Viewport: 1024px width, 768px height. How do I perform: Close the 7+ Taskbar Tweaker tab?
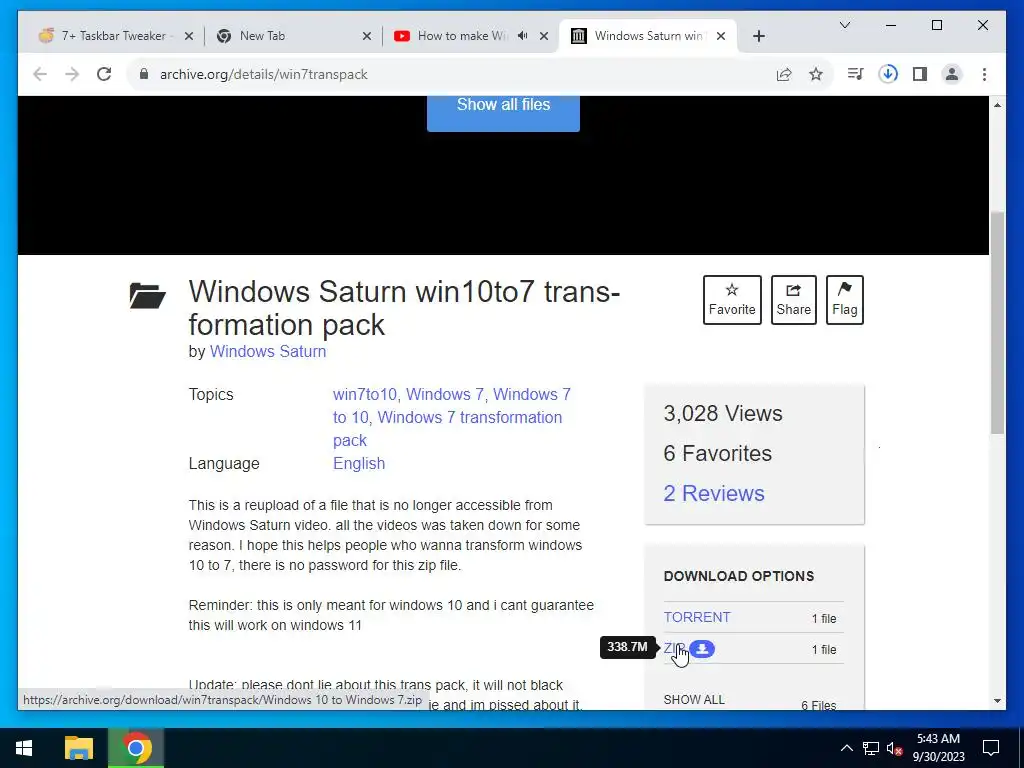pos(189,36)
